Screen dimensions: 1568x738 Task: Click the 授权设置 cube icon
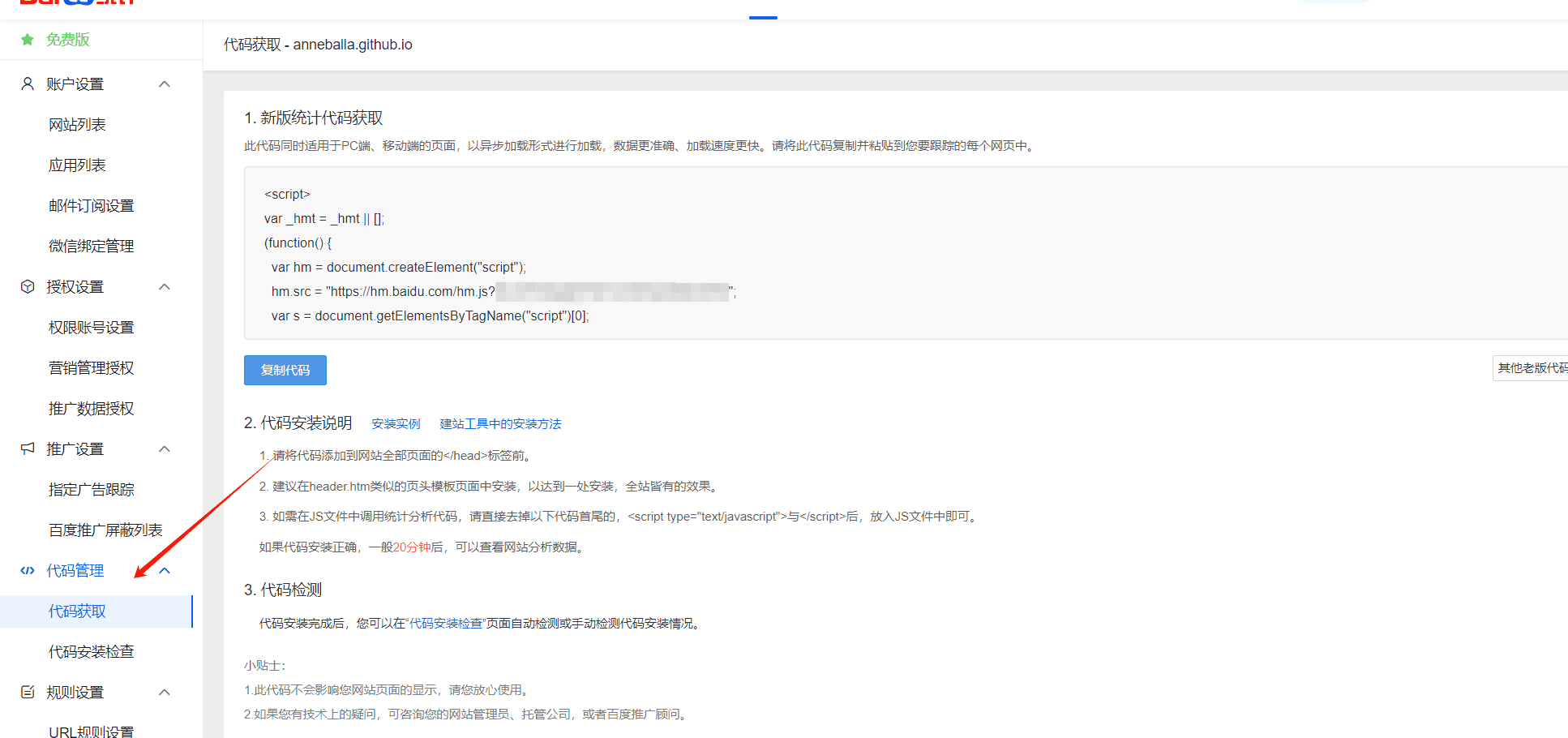click(x=28, y=286)
